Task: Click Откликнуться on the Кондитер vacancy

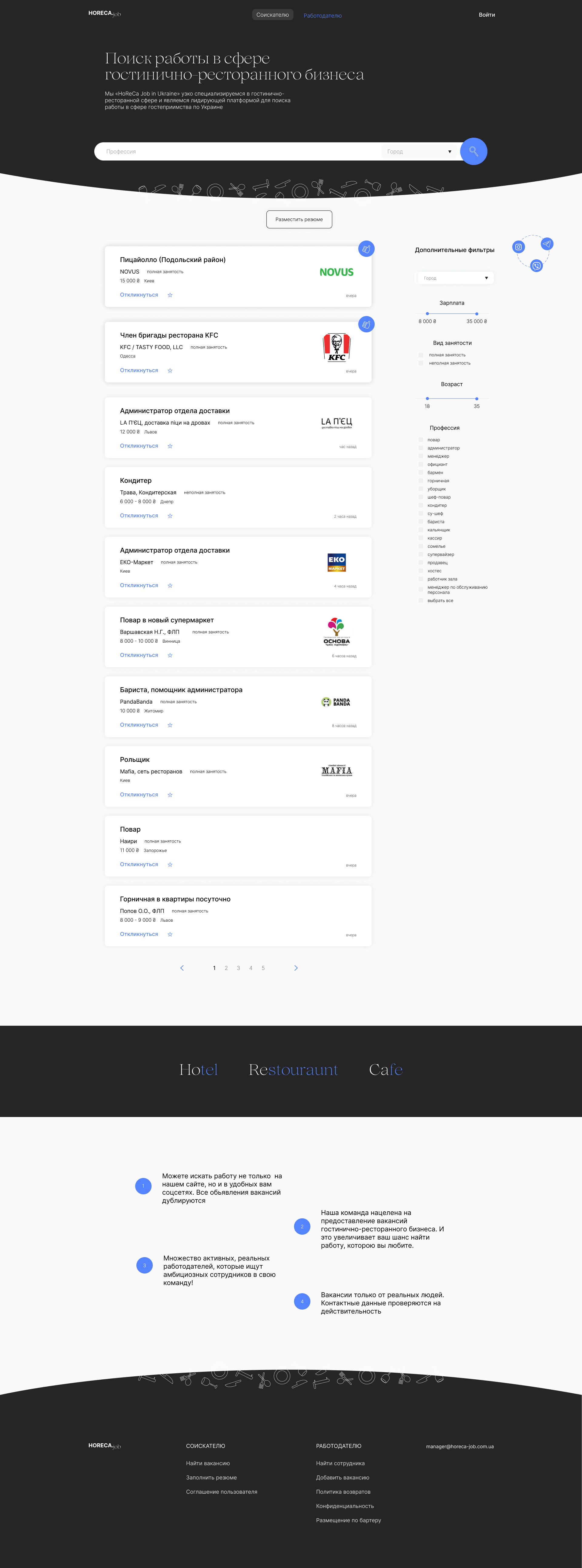Action: [x=139, y=516]
